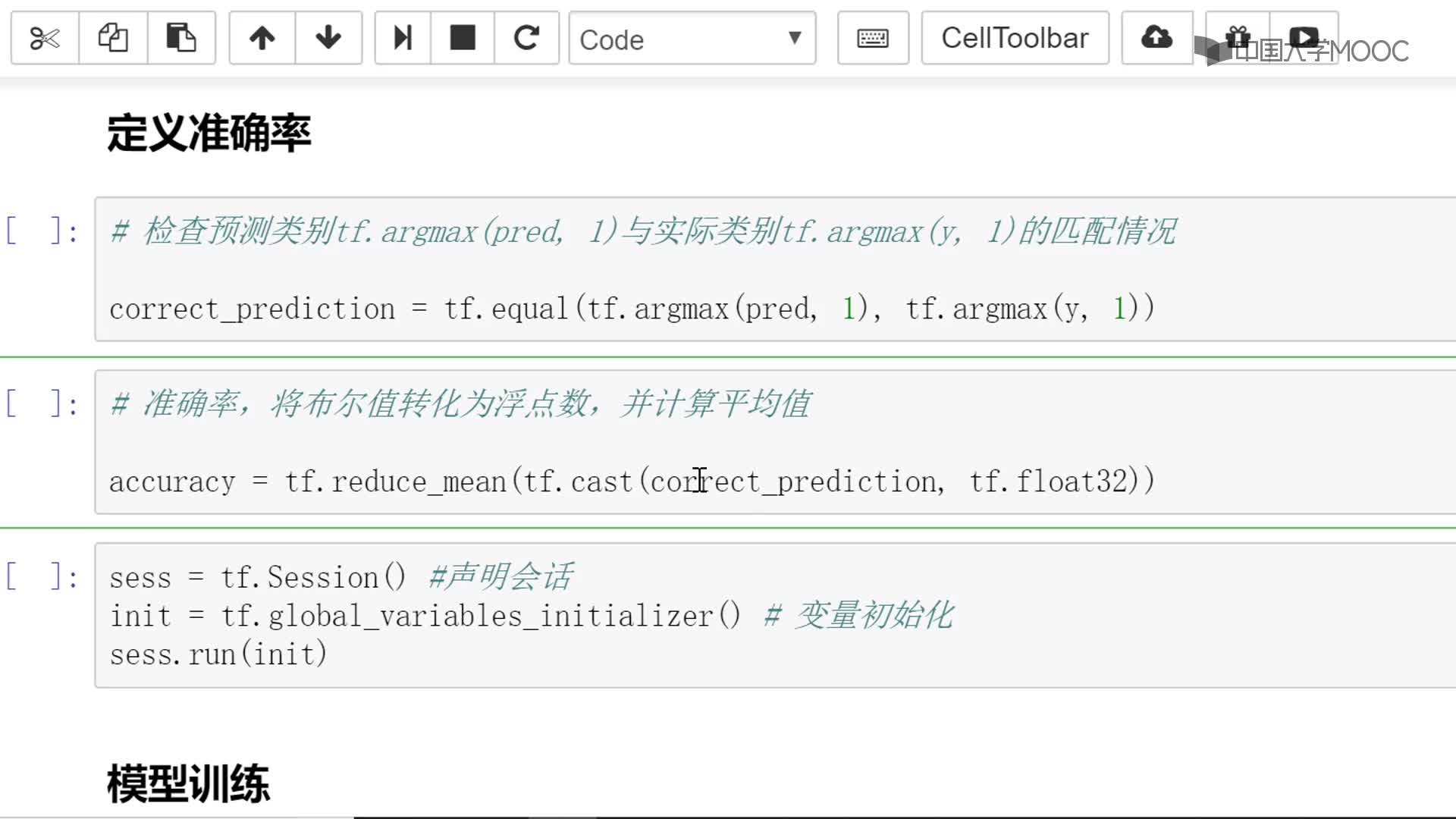Screen dimensions: 1456x819
Task: Click the init = tf.global_variables_initializer() line
Action: click(425, 616)
